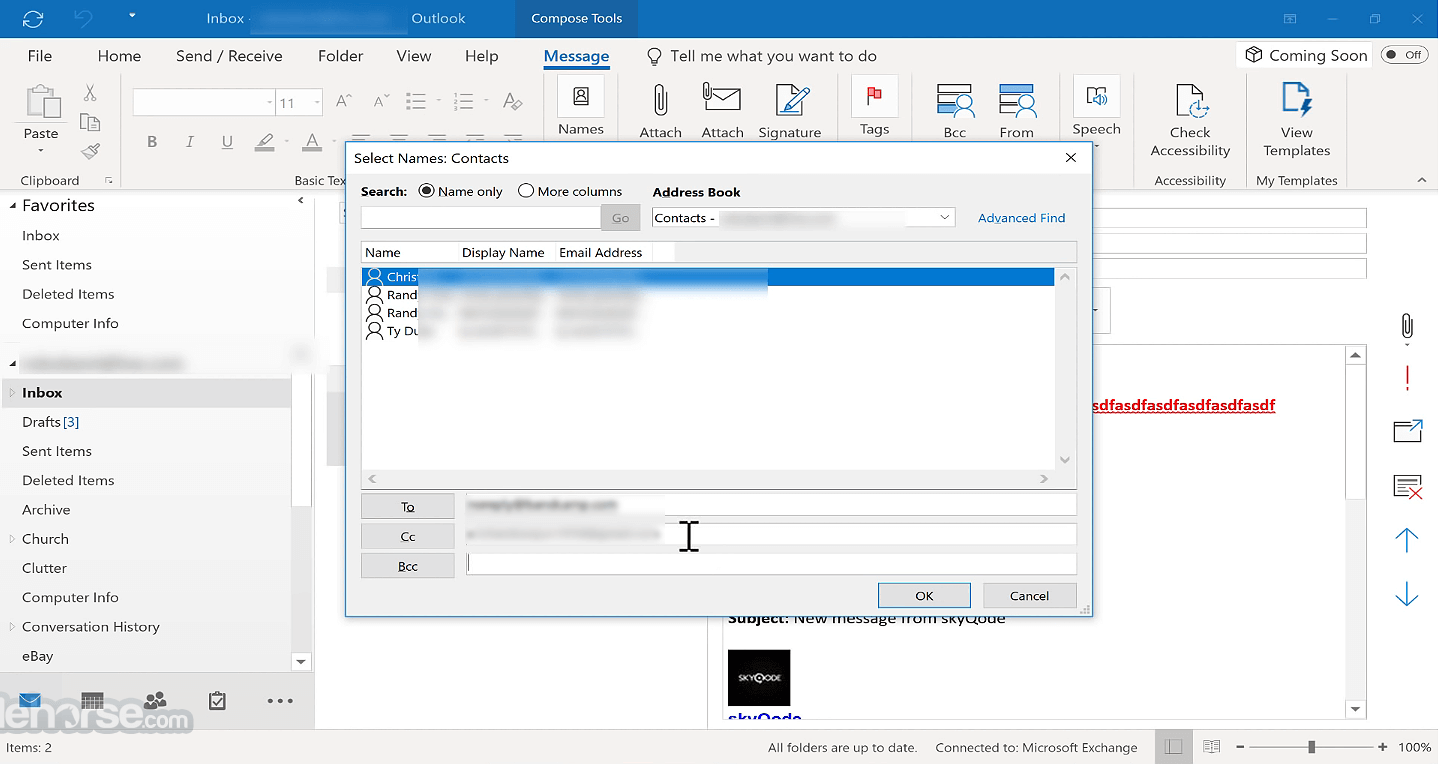The image size is (1439, 764).
Task: Click the Shrink Font icon
Action: 380,101
